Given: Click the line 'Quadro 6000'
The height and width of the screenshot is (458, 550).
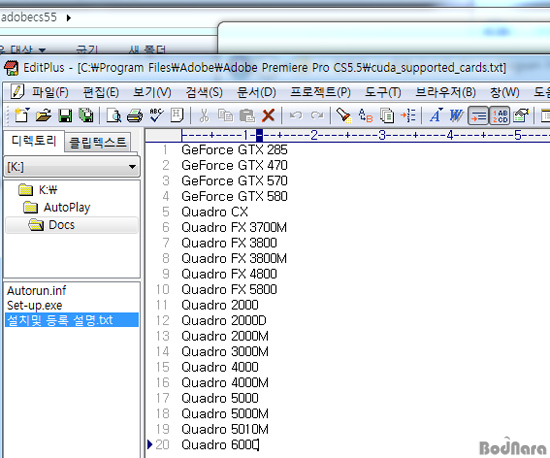Looking at the screenshot, I should pyautogui.click(x=220, y=444).
